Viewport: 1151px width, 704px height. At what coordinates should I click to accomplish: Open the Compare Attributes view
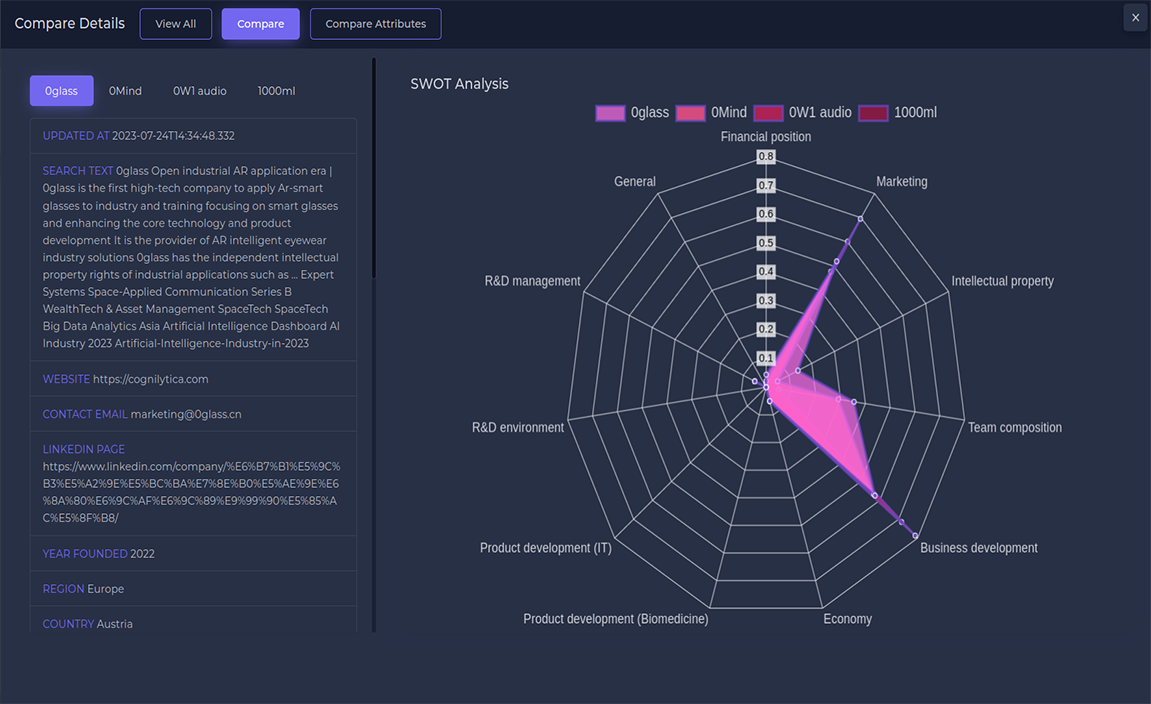coord(375,24)
